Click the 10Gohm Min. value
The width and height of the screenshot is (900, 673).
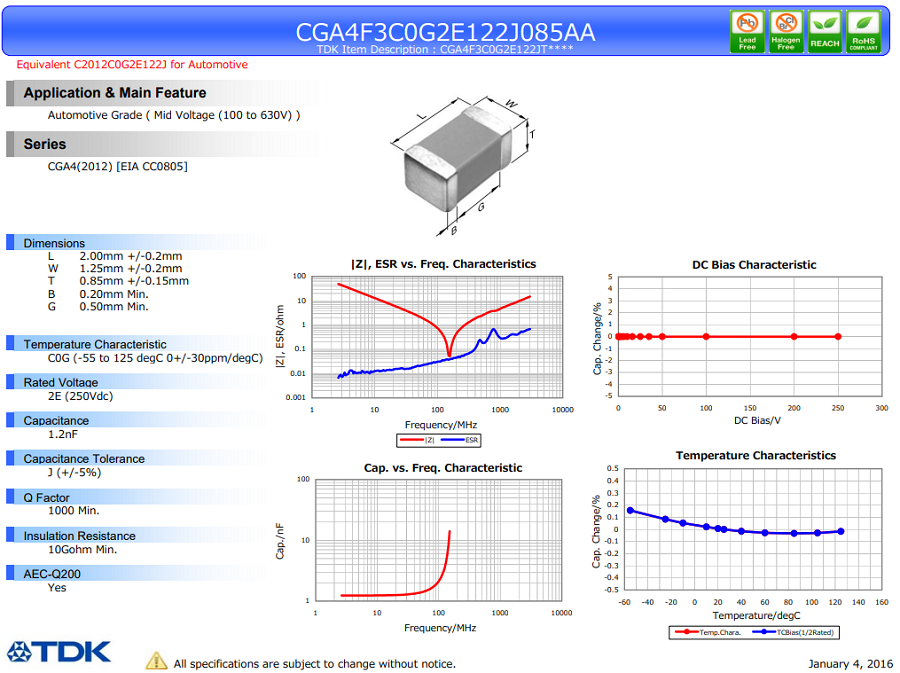pyautogui.click(x=82, y=550)
